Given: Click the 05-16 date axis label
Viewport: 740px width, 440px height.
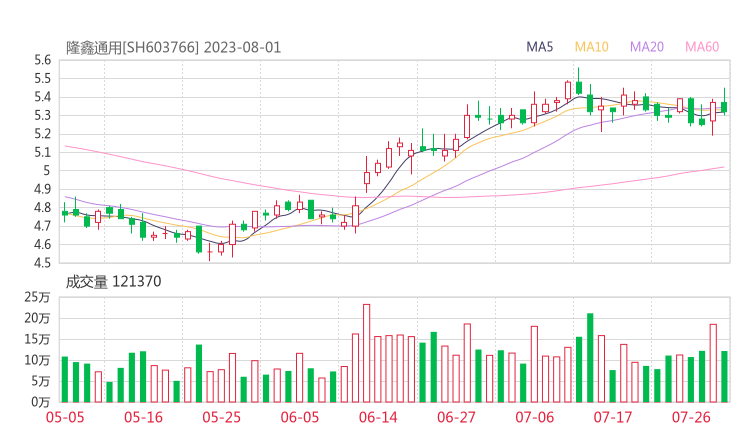Looking at the screenshot, I should point(143,417).
